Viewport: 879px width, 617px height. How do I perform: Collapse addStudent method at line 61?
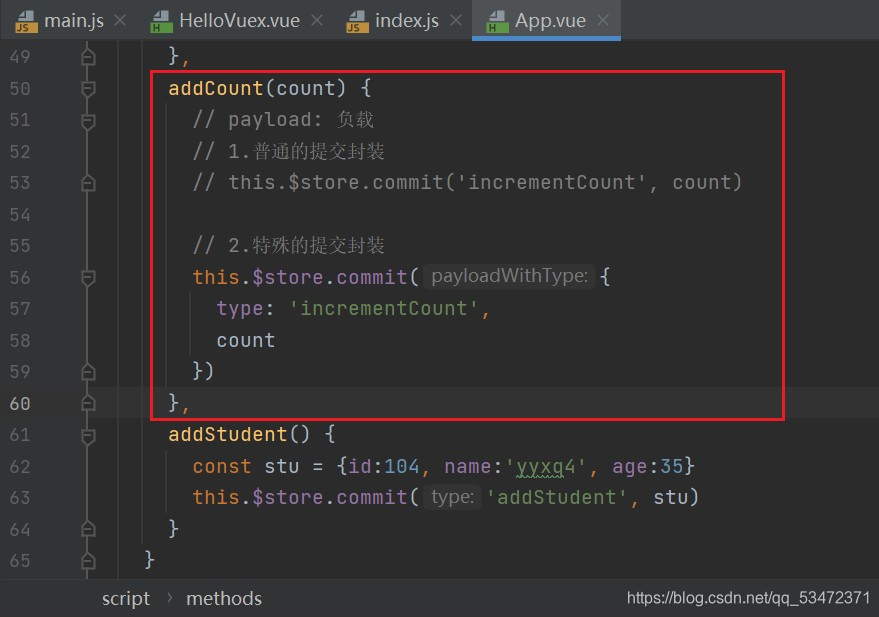click(x=88, y=435)
